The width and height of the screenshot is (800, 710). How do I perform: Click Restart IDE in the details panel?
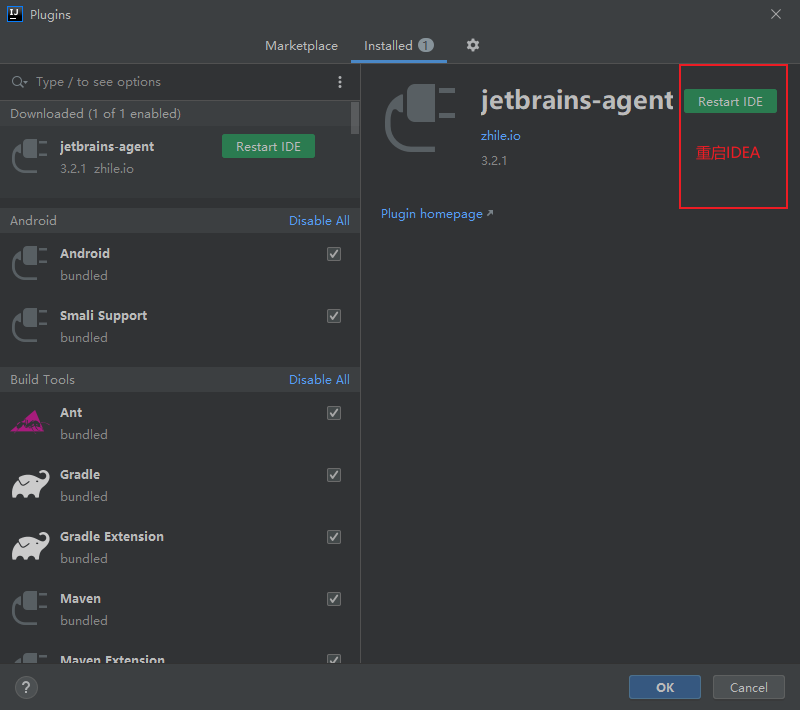pyautogui.click(x=730, y=102)
